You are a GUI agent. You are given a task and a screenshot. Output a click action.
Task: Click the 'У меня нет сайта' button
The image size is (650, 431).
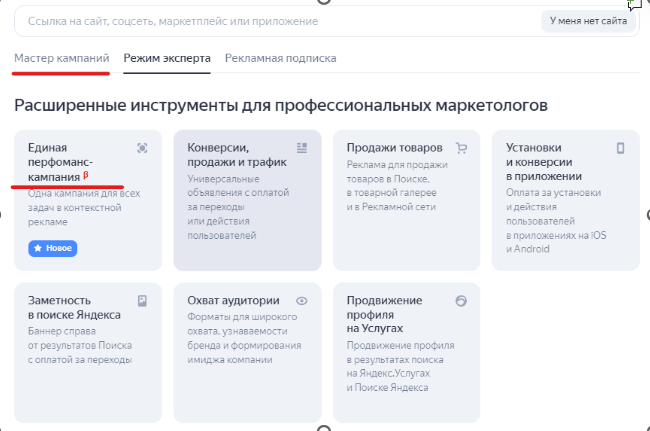pyautogui.click(x=588, y=21)
